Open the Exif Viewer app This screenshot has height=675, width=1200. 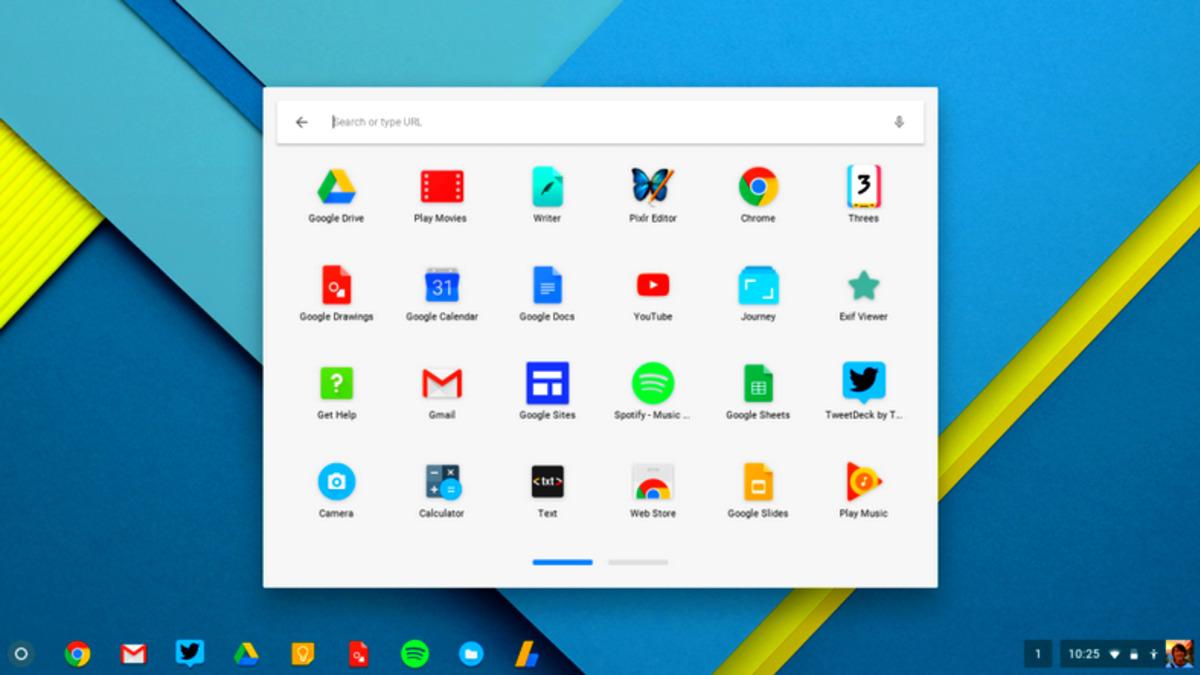pos(863,286)
